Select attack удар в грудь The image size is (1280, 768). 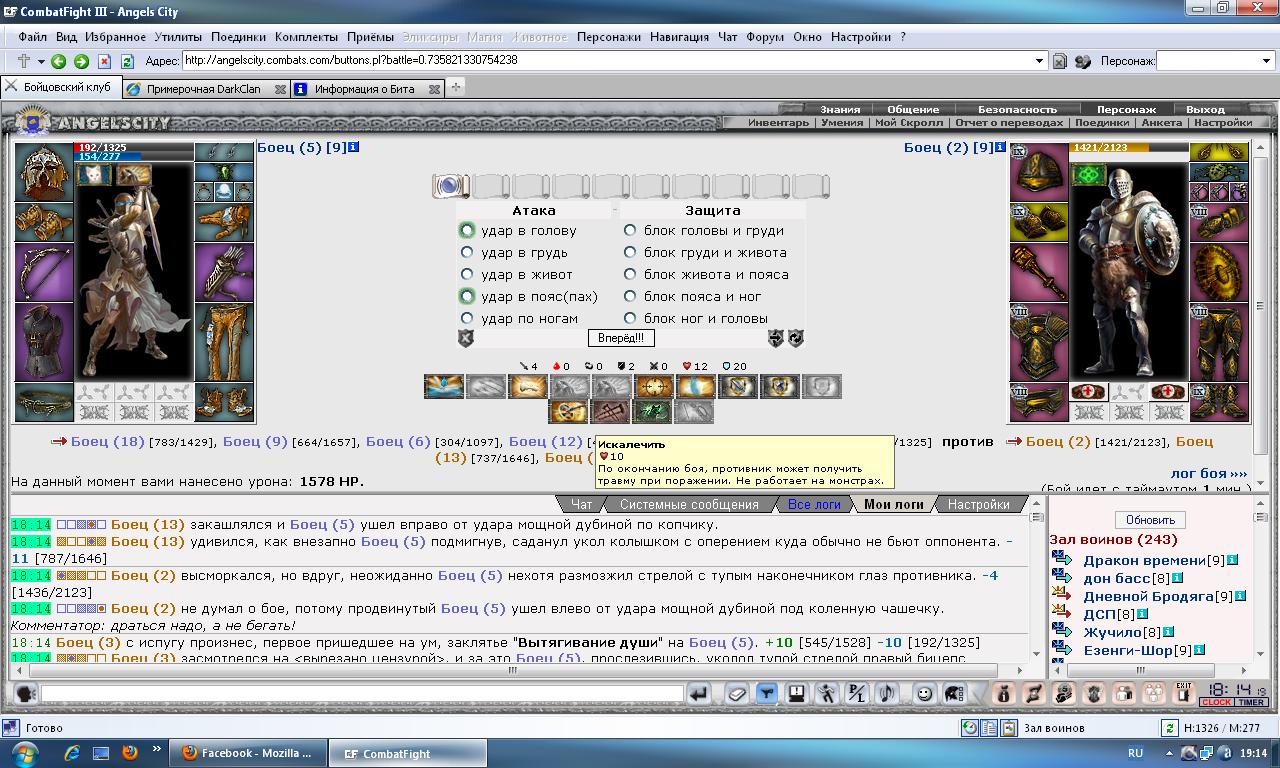click(x=467, y=252)
